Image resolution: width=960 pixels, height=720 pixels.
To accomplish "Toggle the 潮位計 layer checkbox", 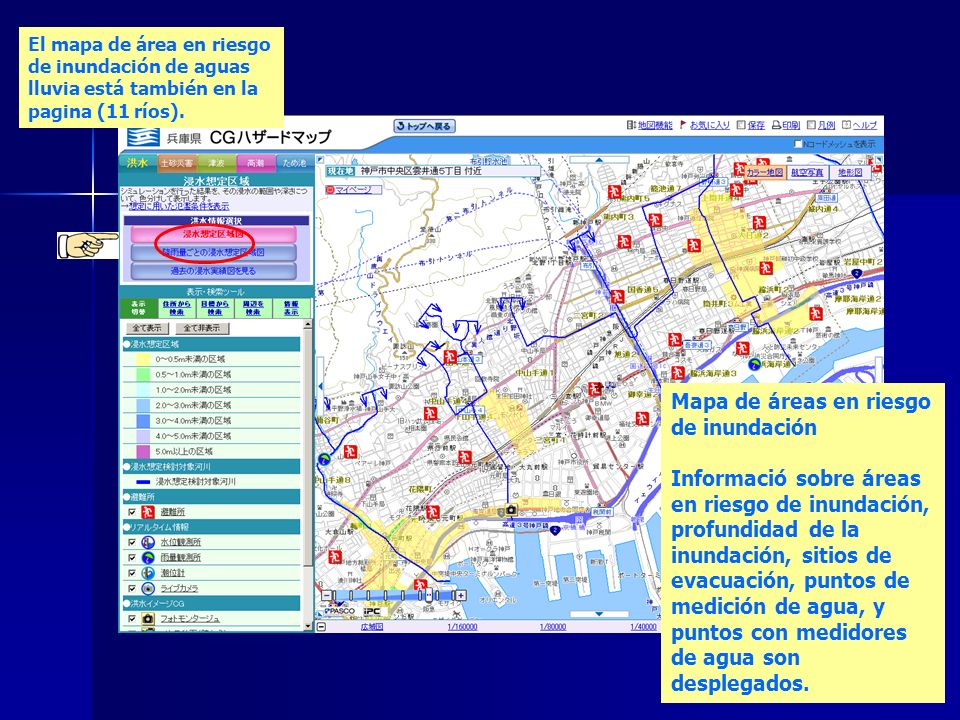I will [132, 572].
